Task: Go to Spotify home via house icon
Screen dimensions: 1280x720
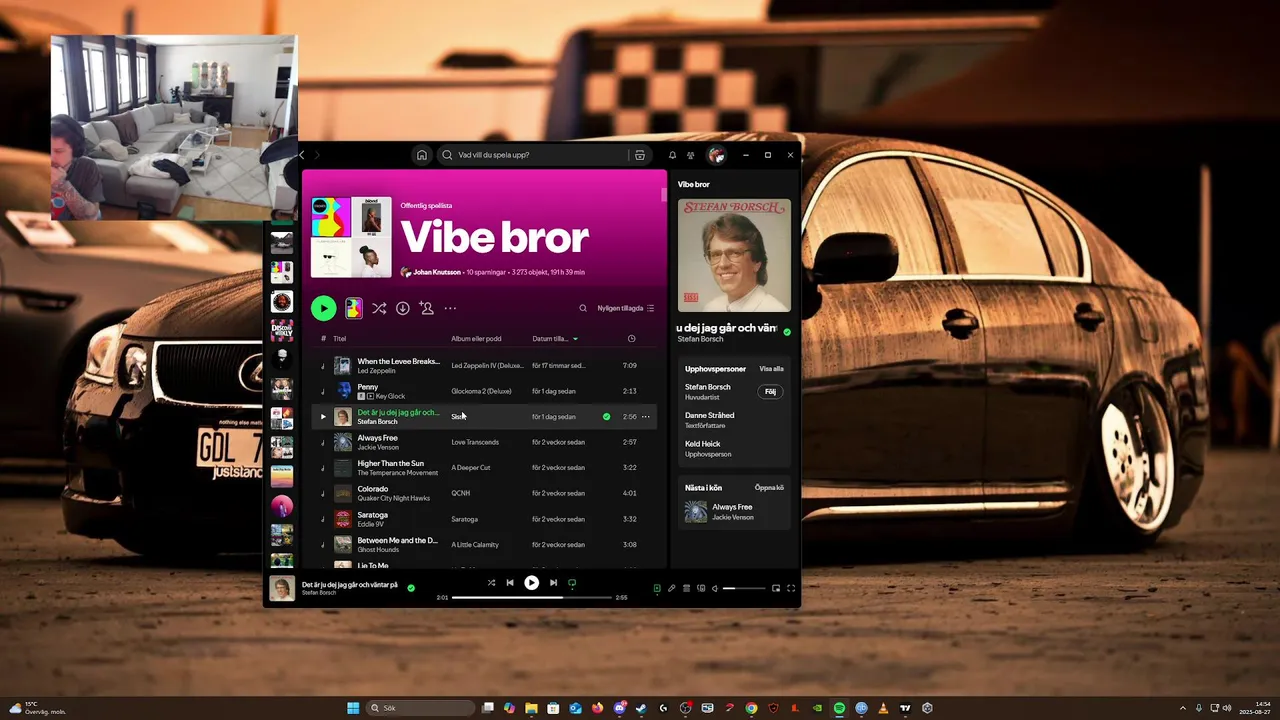Action: (422, 155)
